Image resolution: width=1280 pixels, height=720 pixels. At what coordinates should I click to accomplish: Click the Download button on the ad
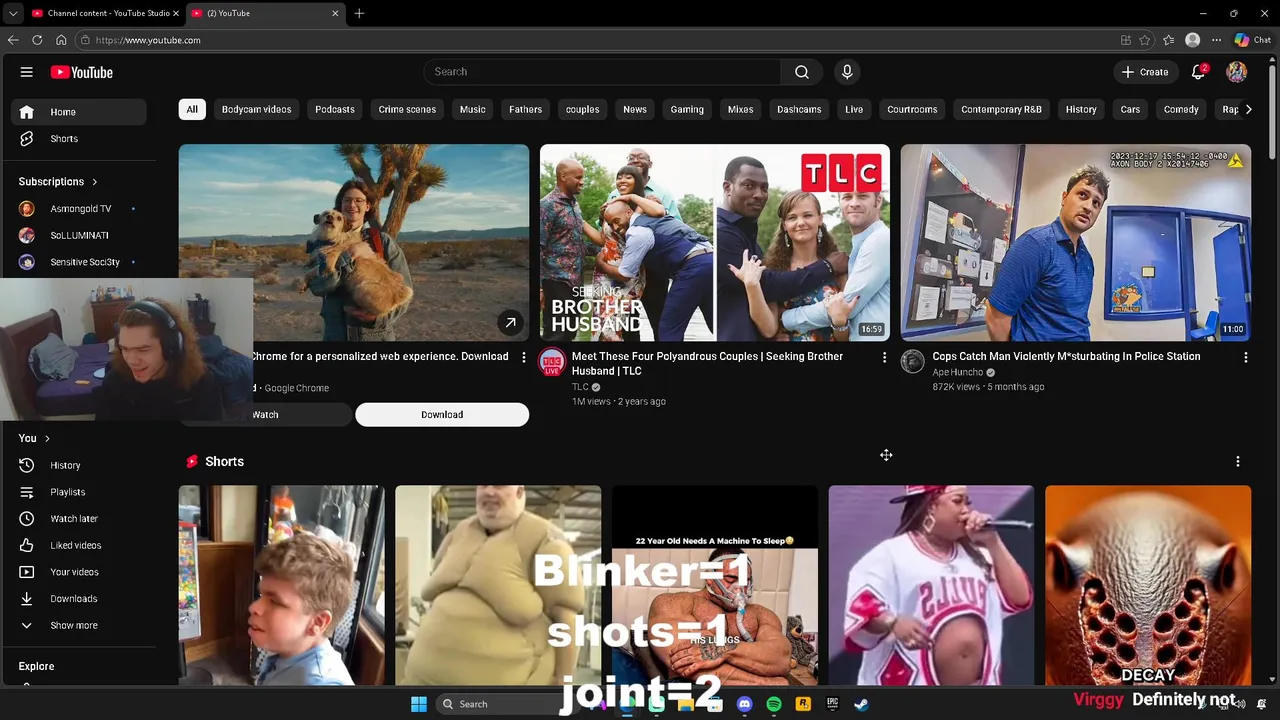point(442,415)
